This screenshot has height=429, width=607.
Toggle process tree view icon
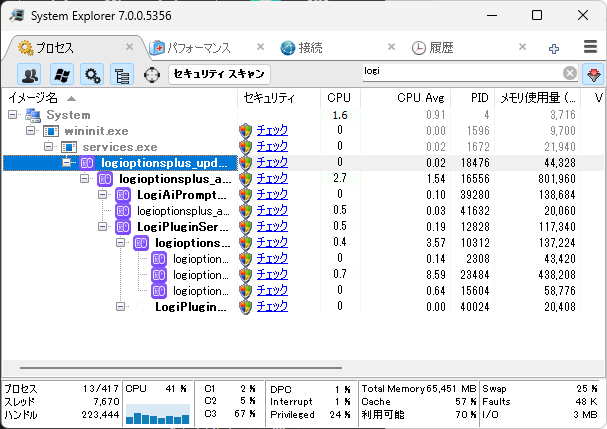click(x=122, y=74)
